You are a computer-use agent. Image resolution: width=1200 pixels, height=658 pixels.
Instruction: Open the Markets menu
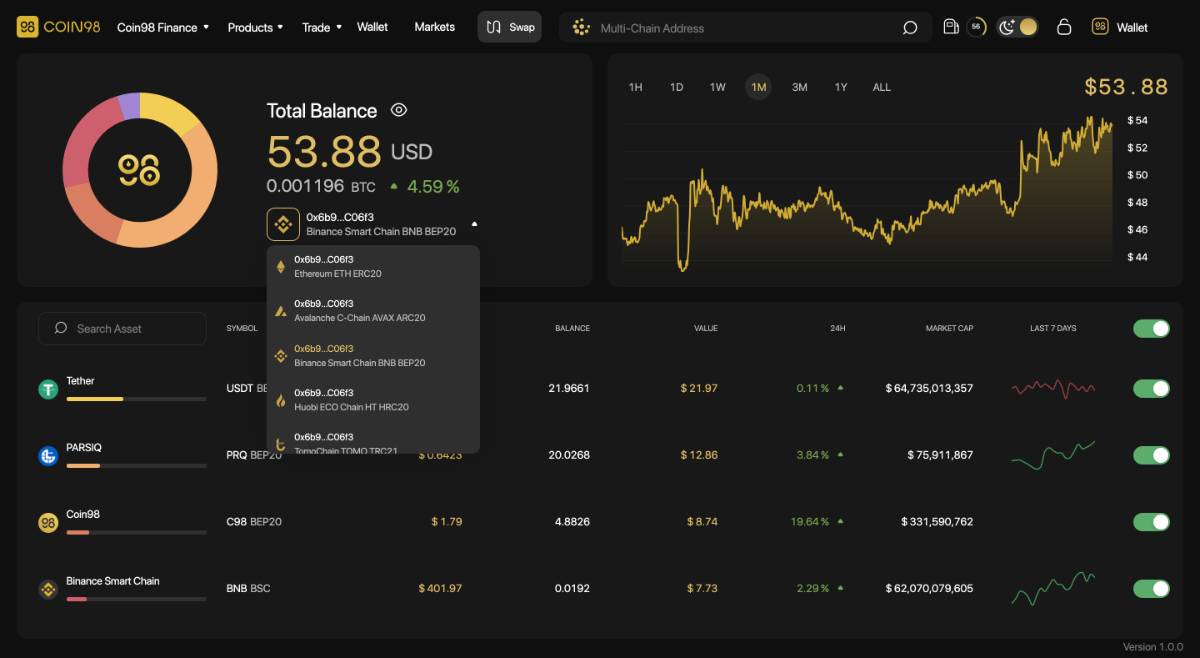(x=434, y=27)
